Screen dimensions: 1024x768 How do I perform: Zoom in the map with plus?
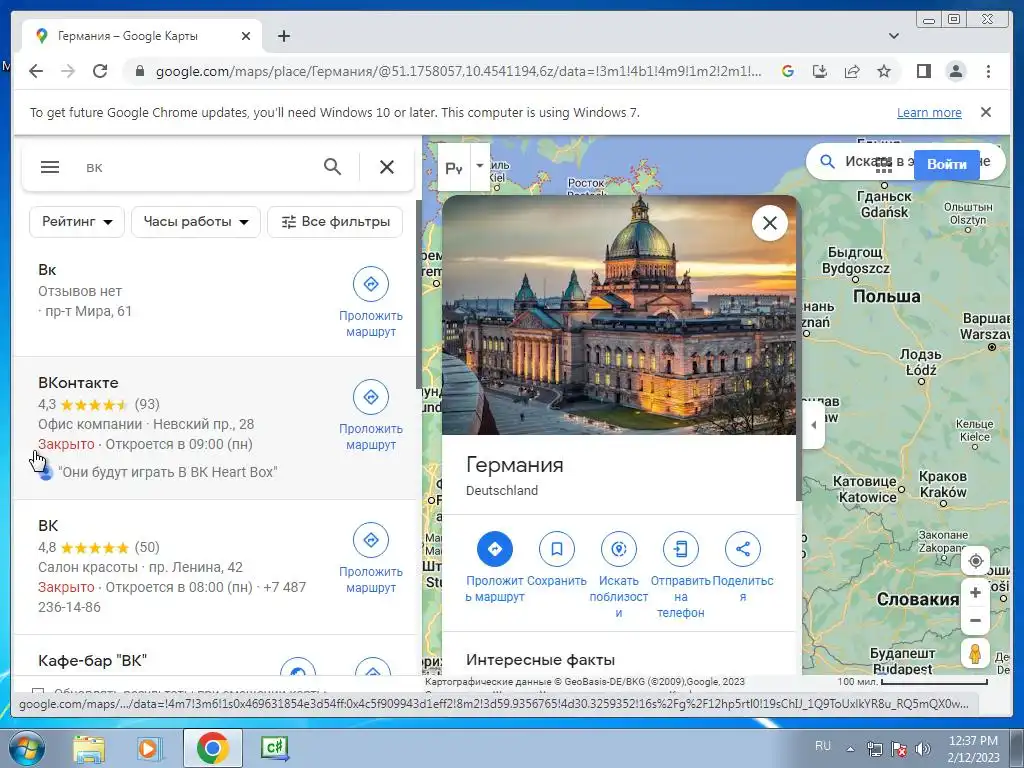(976, 593)
